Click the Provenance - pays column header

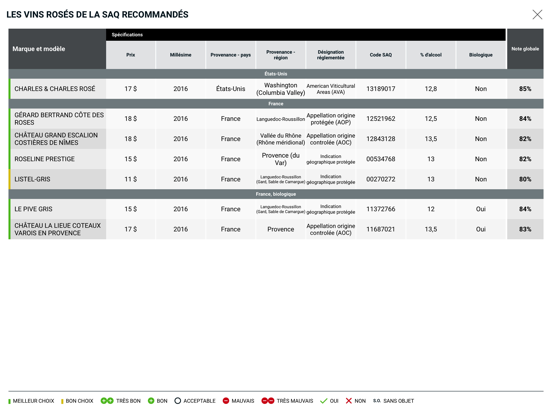click(x=231, y=55)
